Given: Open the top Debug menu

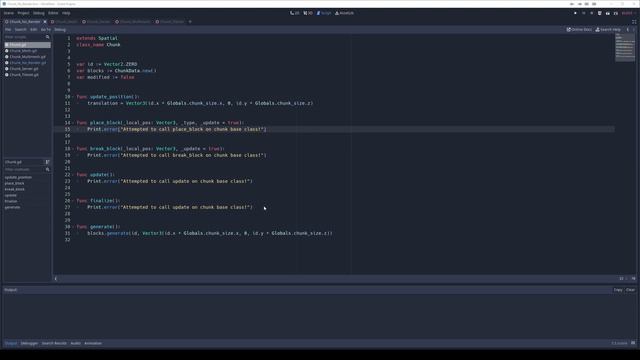Looking at the screenshot, I should (39, 13).
